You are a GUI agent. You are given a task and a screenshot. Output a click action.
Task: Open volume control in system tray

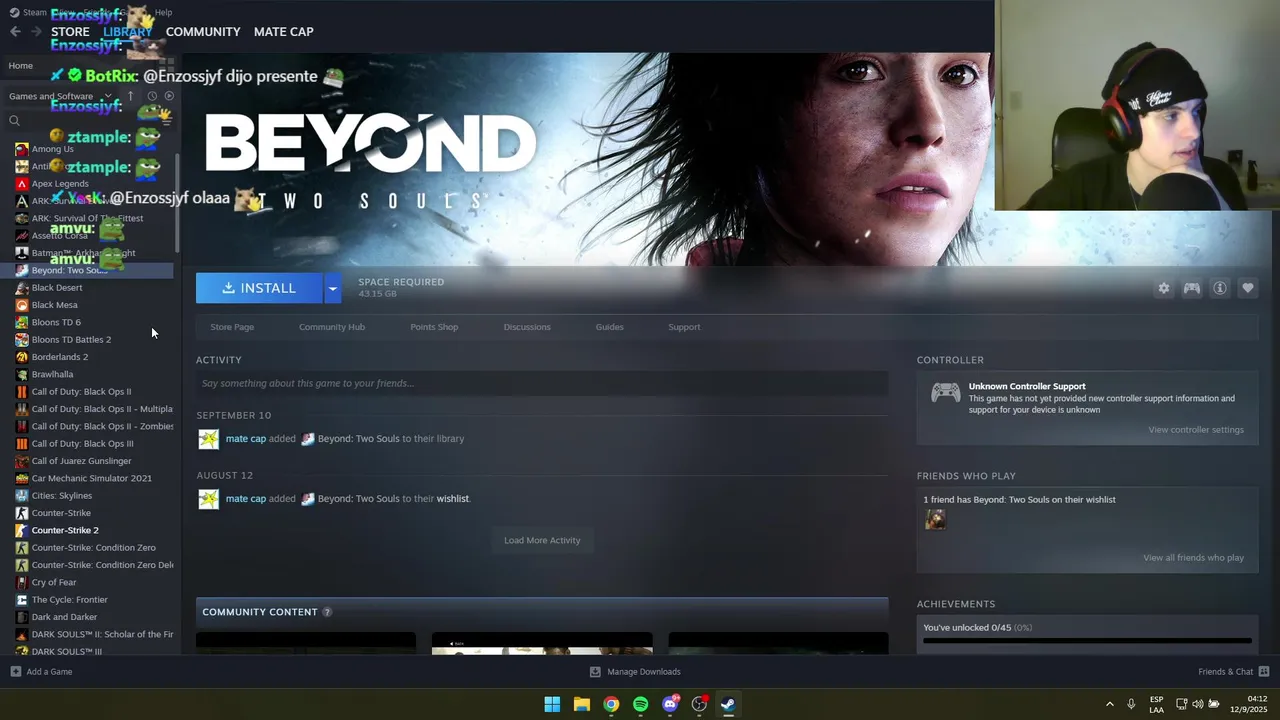[x=1198, y=704]
